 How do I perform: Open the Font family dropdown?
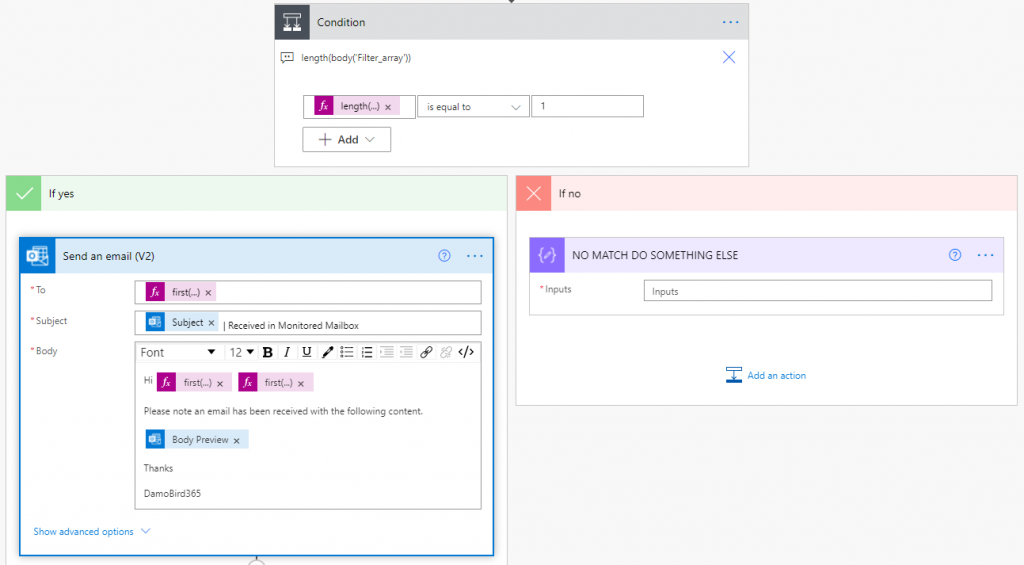(178, 352)
